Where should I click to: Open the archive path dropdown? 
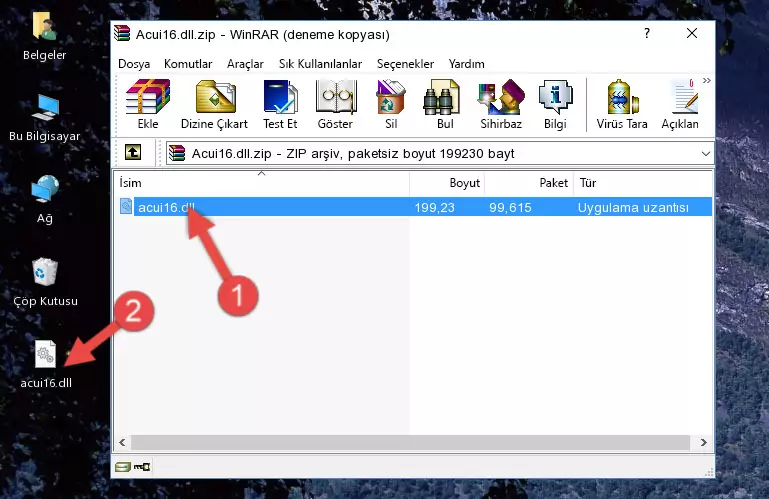706,154
